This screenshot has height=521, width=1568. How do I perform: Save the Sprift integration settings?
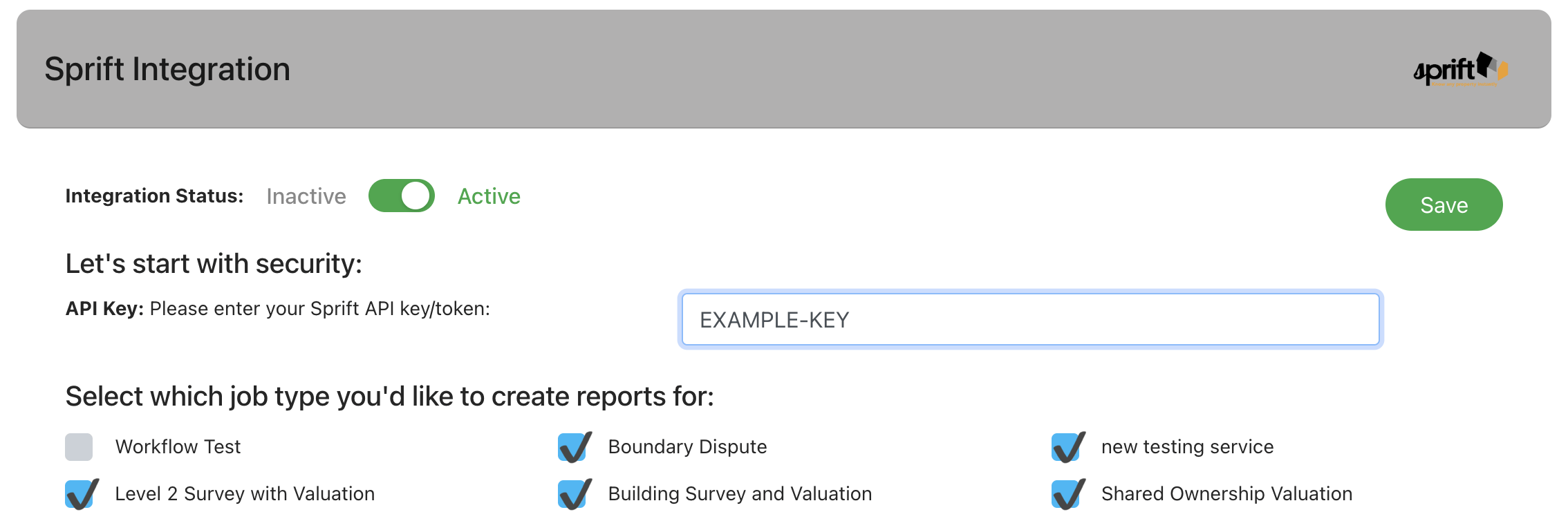click(x=1444, y=205)
